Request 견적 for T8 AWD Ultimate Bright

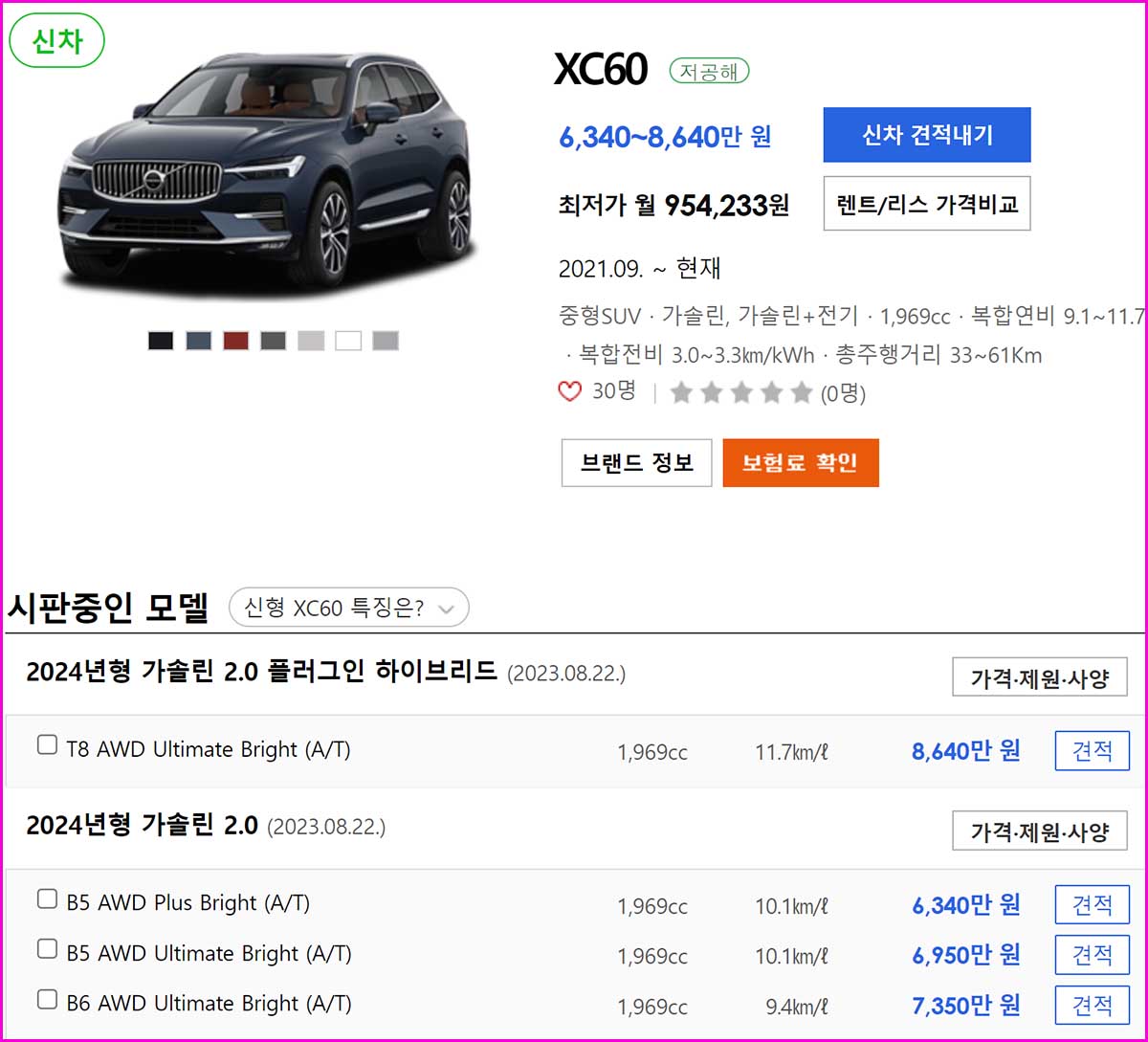[1092, 750]
